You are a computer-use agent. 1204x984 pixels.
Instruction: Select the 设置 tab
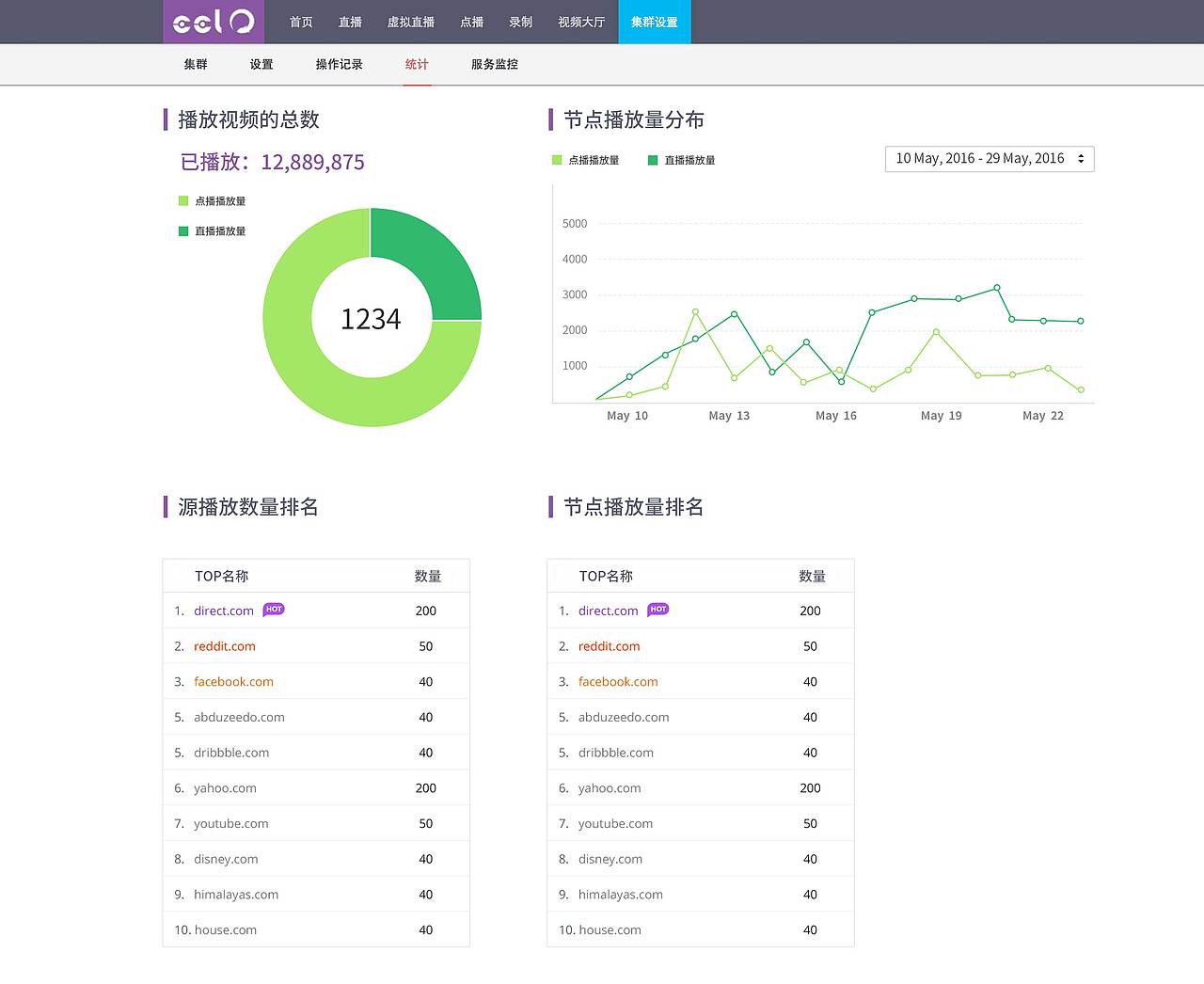coord(261,64)
